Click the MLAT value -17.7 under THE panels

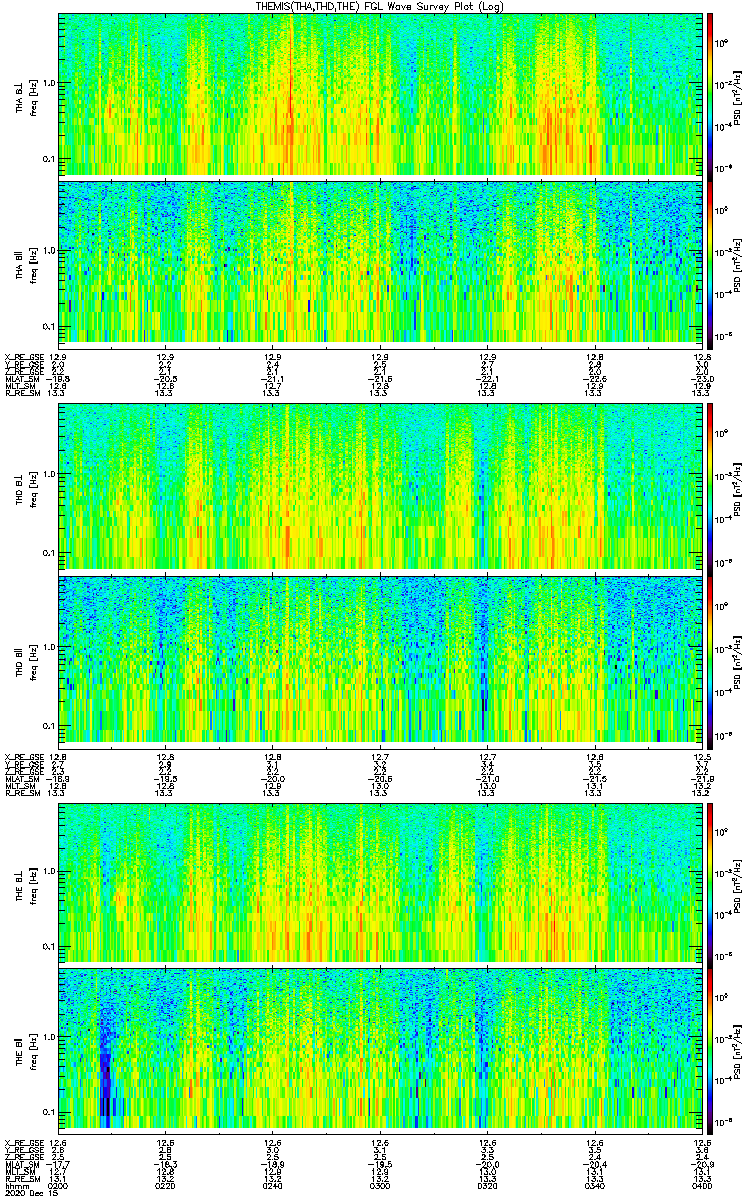(x=58, y=1164)
